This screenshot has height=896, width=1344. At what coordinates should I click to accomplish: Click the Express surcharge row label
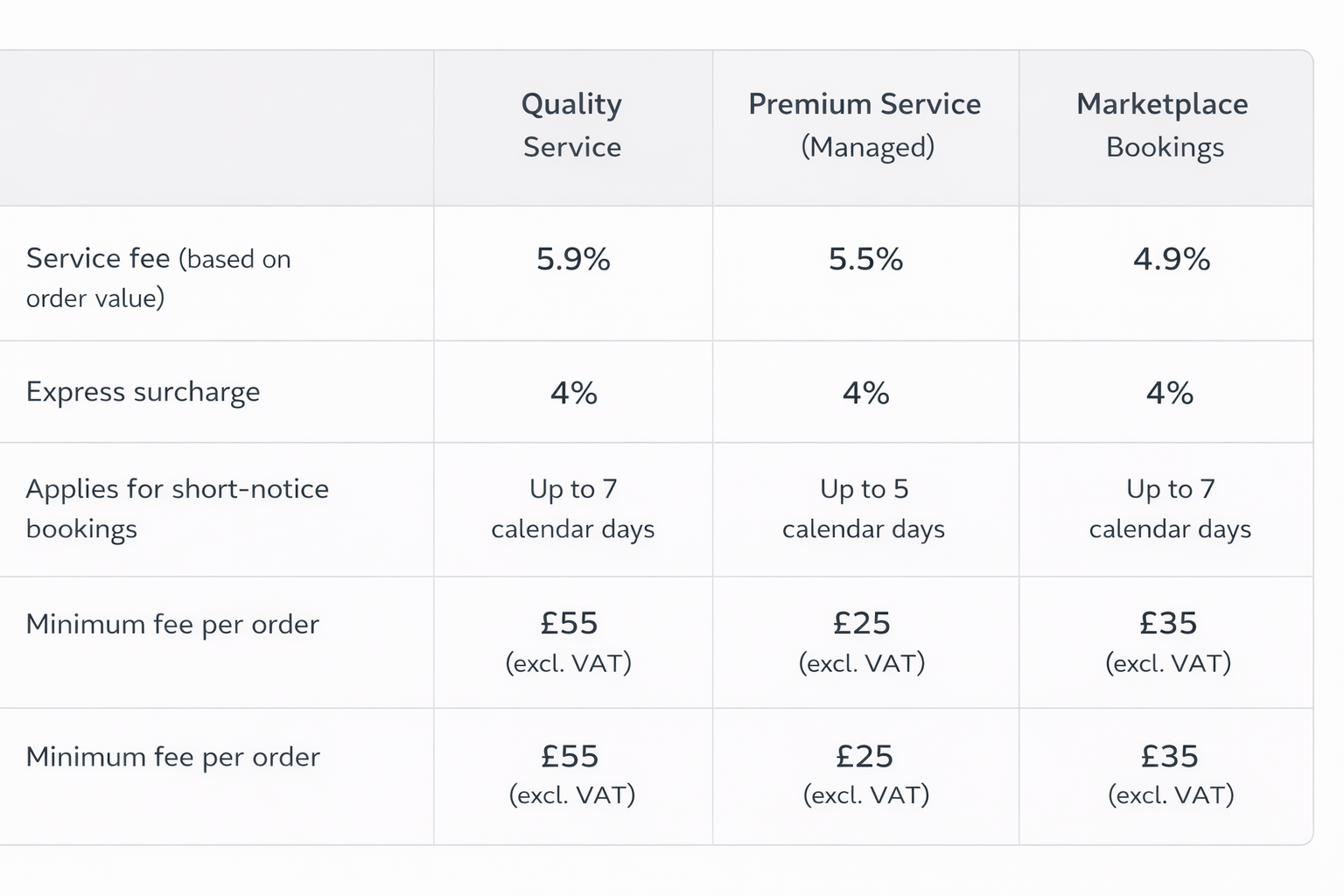pyautogui.click(x=143, y=392)
